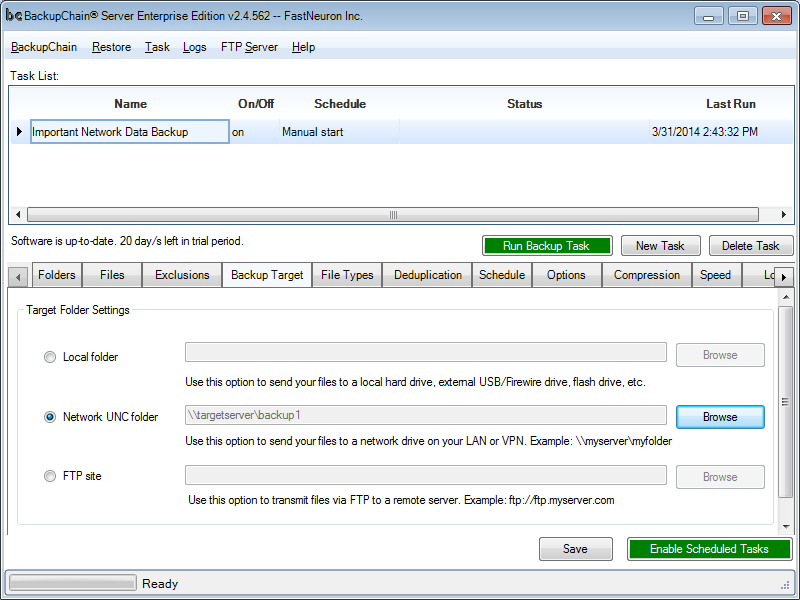Image resolution: width=800 pixels, height=600 pixels.
Task: Open the Logs menu
Action: click(x=194, y=47)
